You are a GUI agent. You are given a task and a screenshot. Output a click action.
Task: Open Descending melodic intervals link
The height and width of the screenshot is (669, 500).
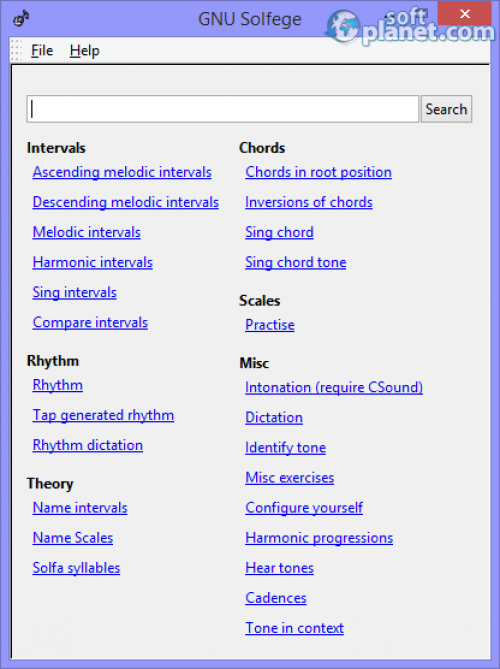[x=126, y=202]
